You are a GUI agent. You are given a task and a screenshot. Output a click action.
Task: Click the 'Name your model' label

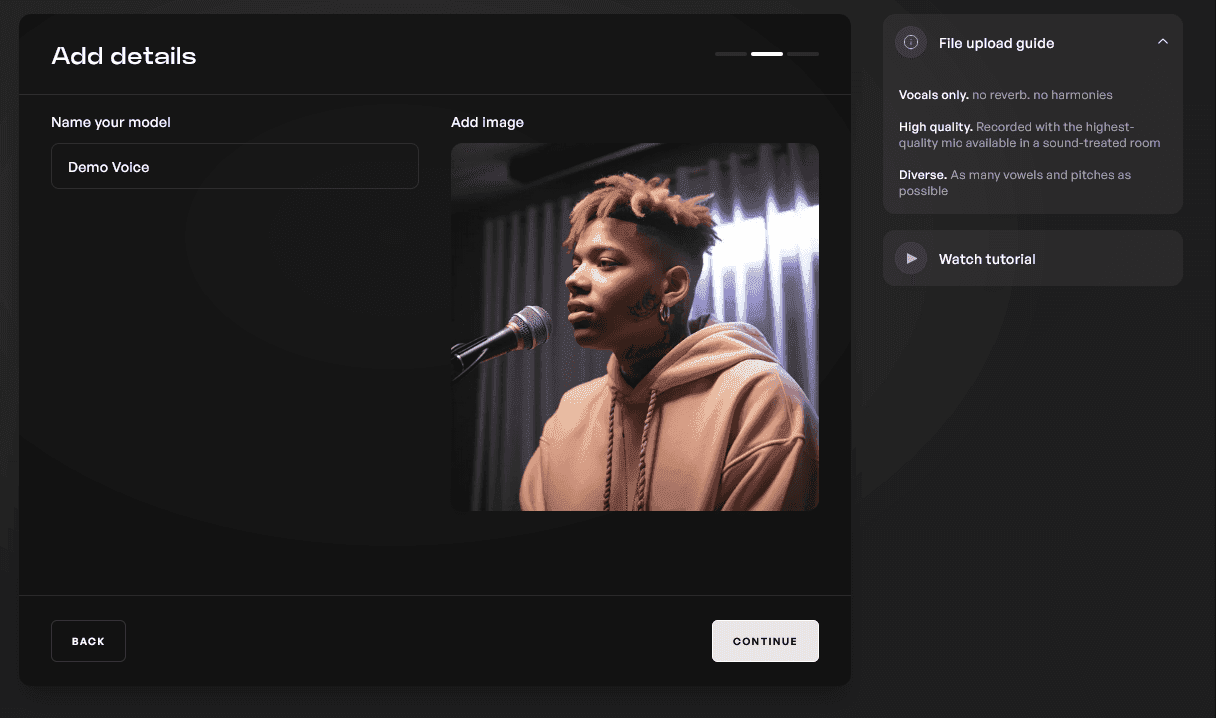(x=111, y=122)
